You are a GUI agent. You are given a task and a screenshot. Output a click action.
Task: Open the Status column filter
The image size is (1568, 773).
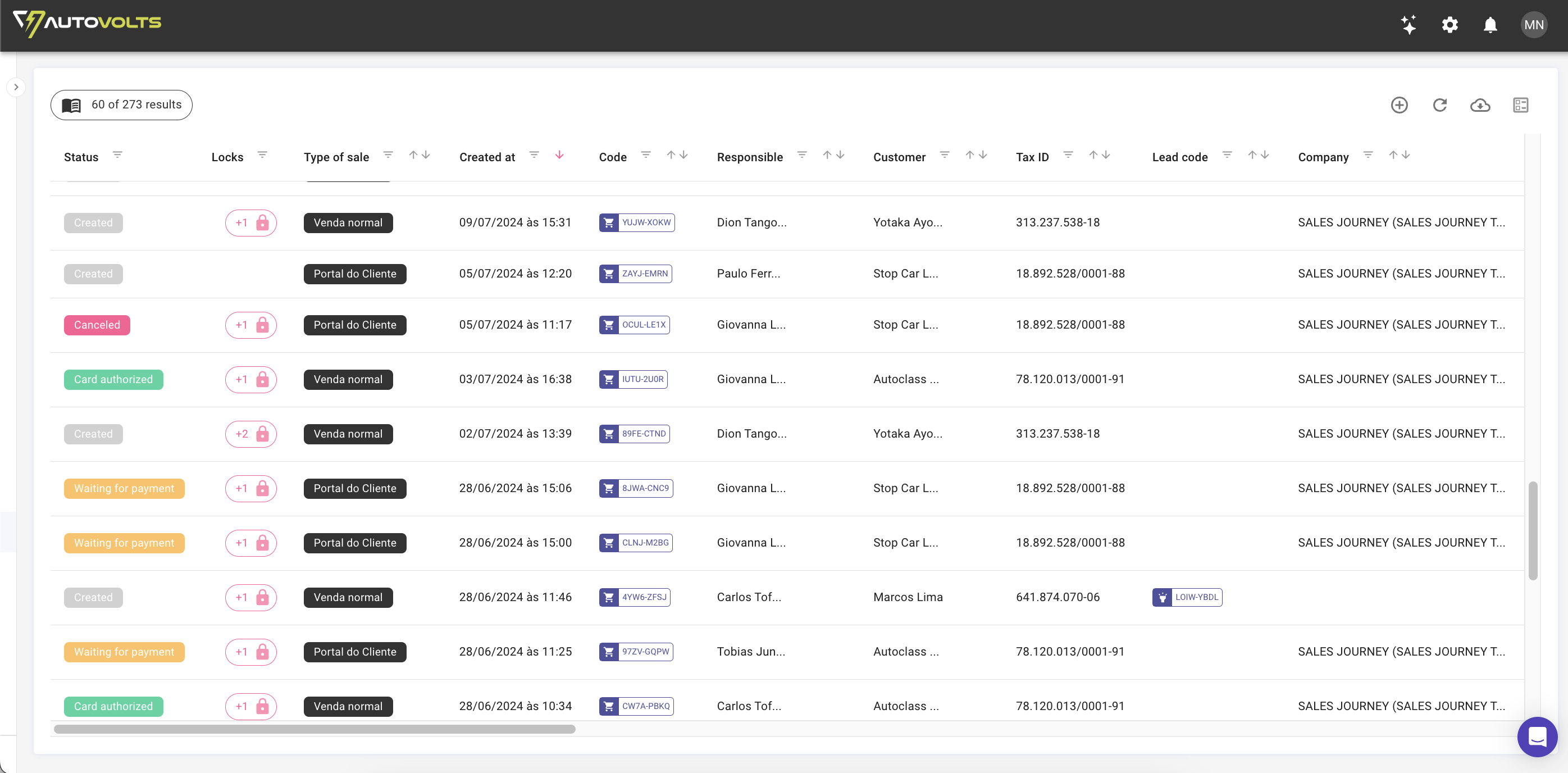tap(117, 154)
